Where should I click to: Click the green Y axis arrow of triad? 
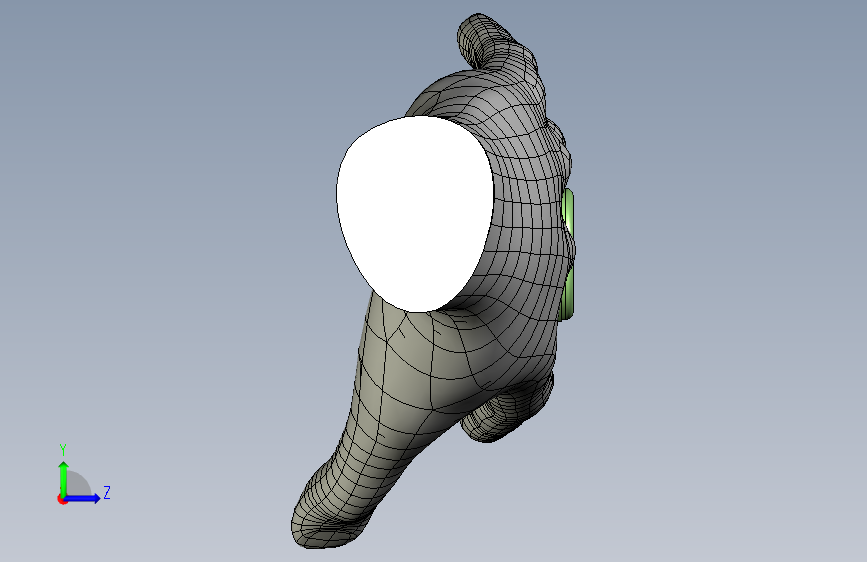(x=64, y=478)
